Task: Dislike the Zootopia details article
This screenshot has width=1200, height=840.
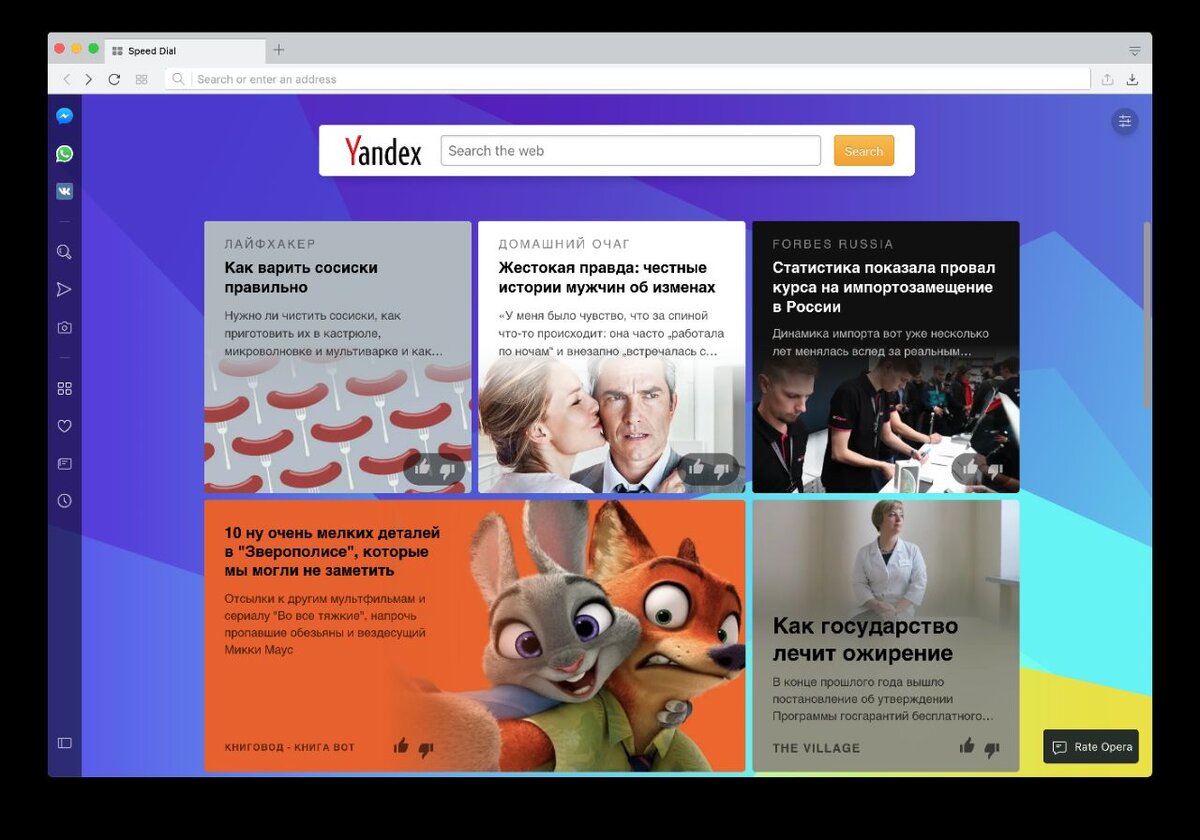Action: [426, 748]
